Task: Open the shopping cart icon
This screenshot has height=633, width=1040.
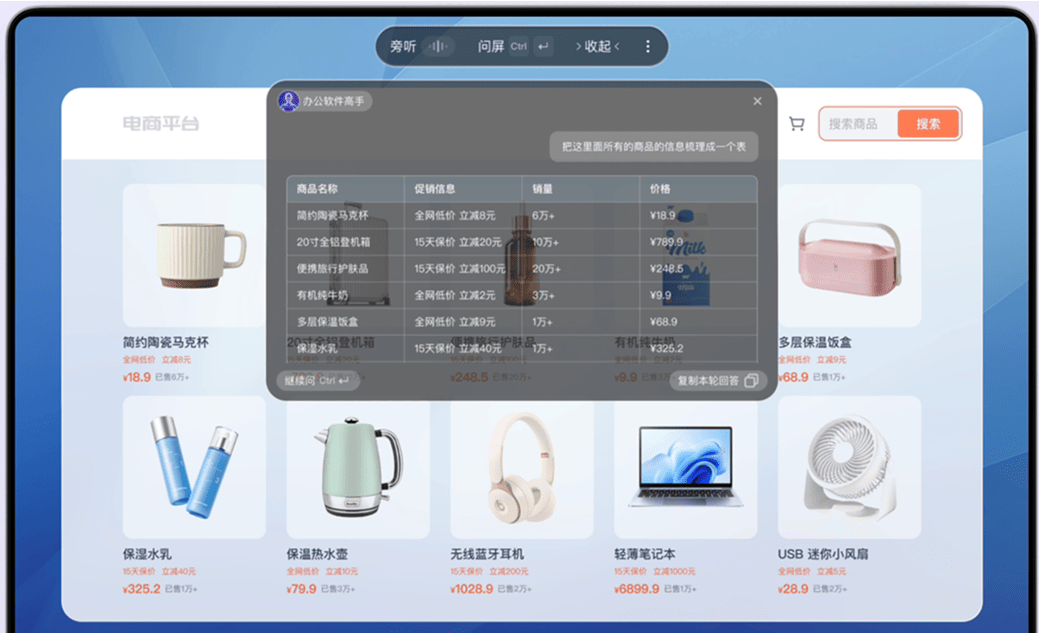Action: (797, 123)
